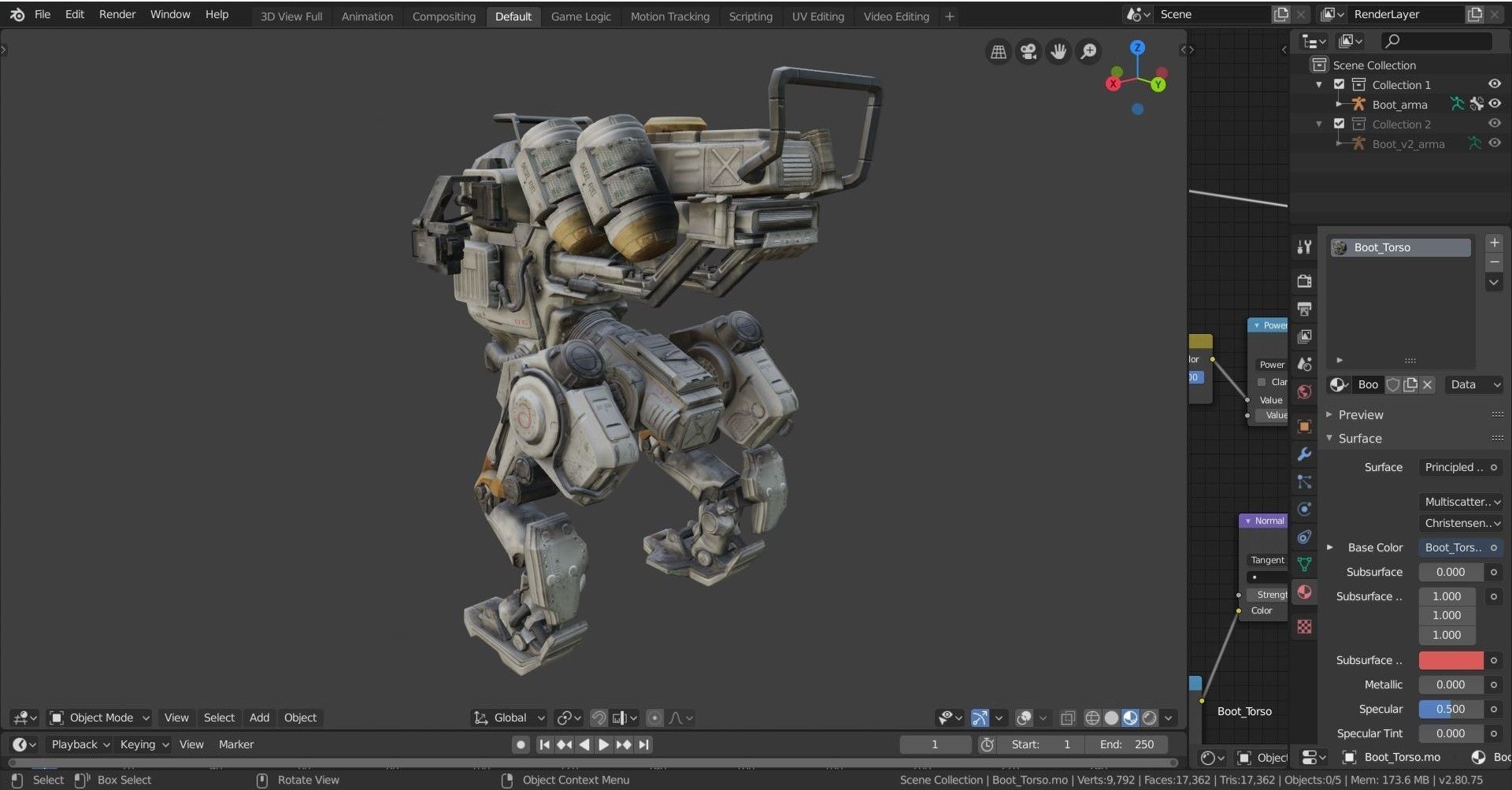The width and height of the screenshot is (1512, 790).
Task: Expand the Base Color disclosure triangle
Action: (x=1330, y=547)
